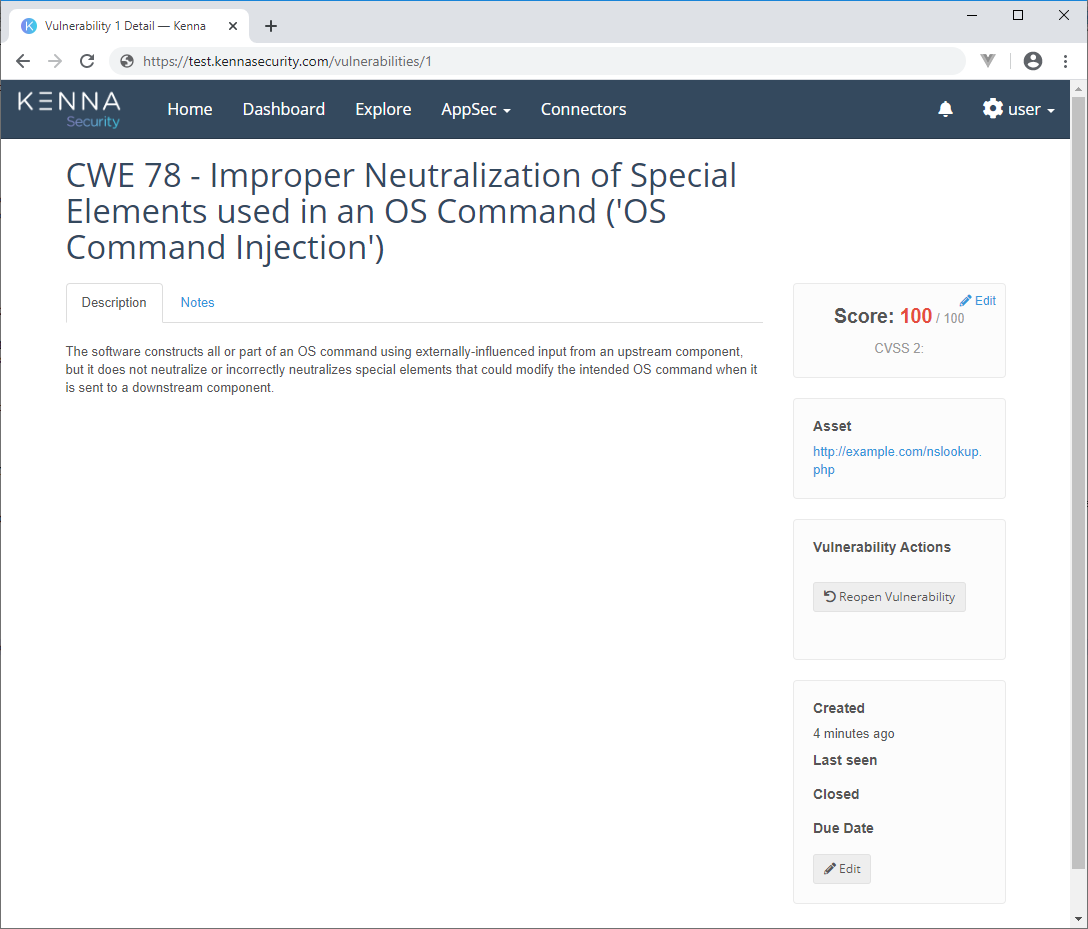Go to the Connectors page

click(x=583, y=109)
